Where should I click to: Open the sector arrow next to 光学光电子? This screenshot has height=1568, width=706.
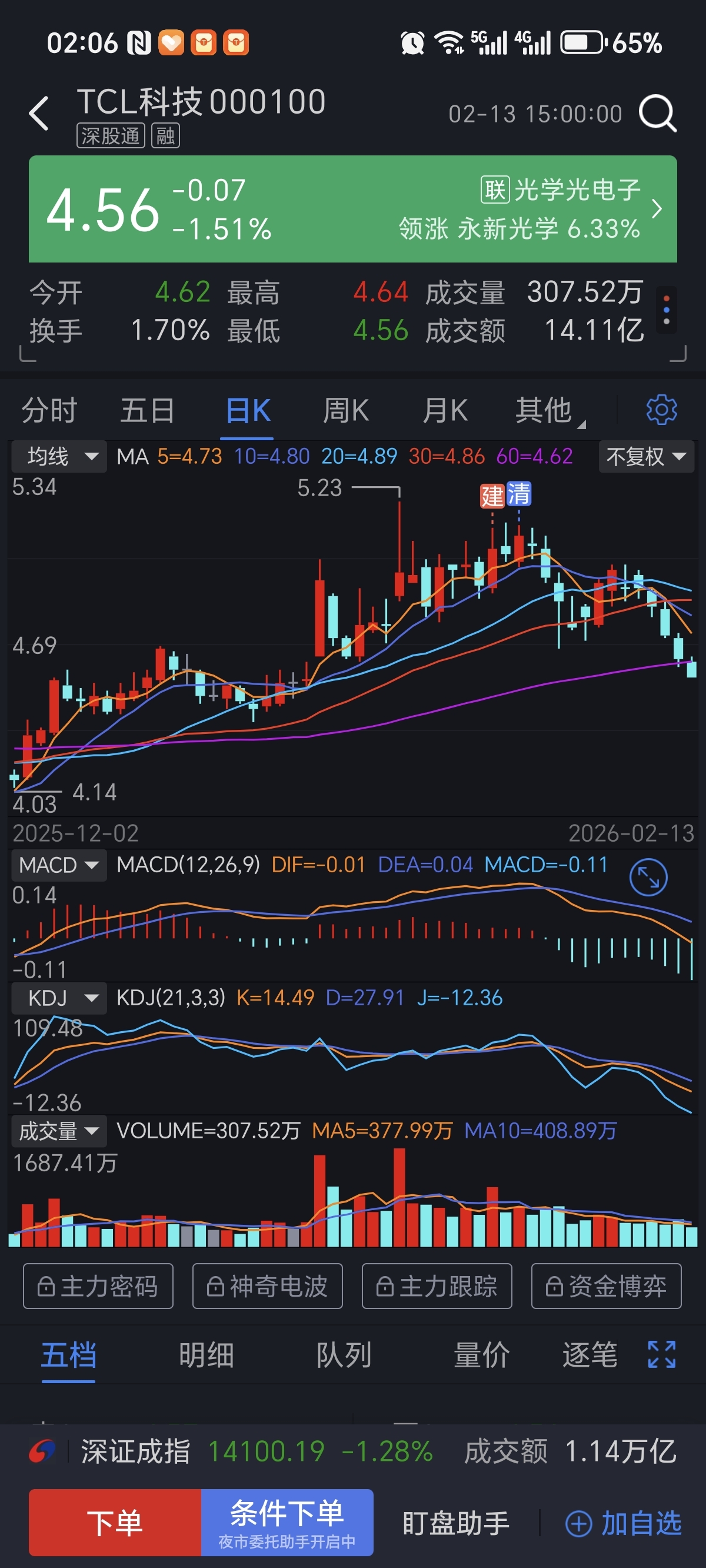(x=657, y=209)
